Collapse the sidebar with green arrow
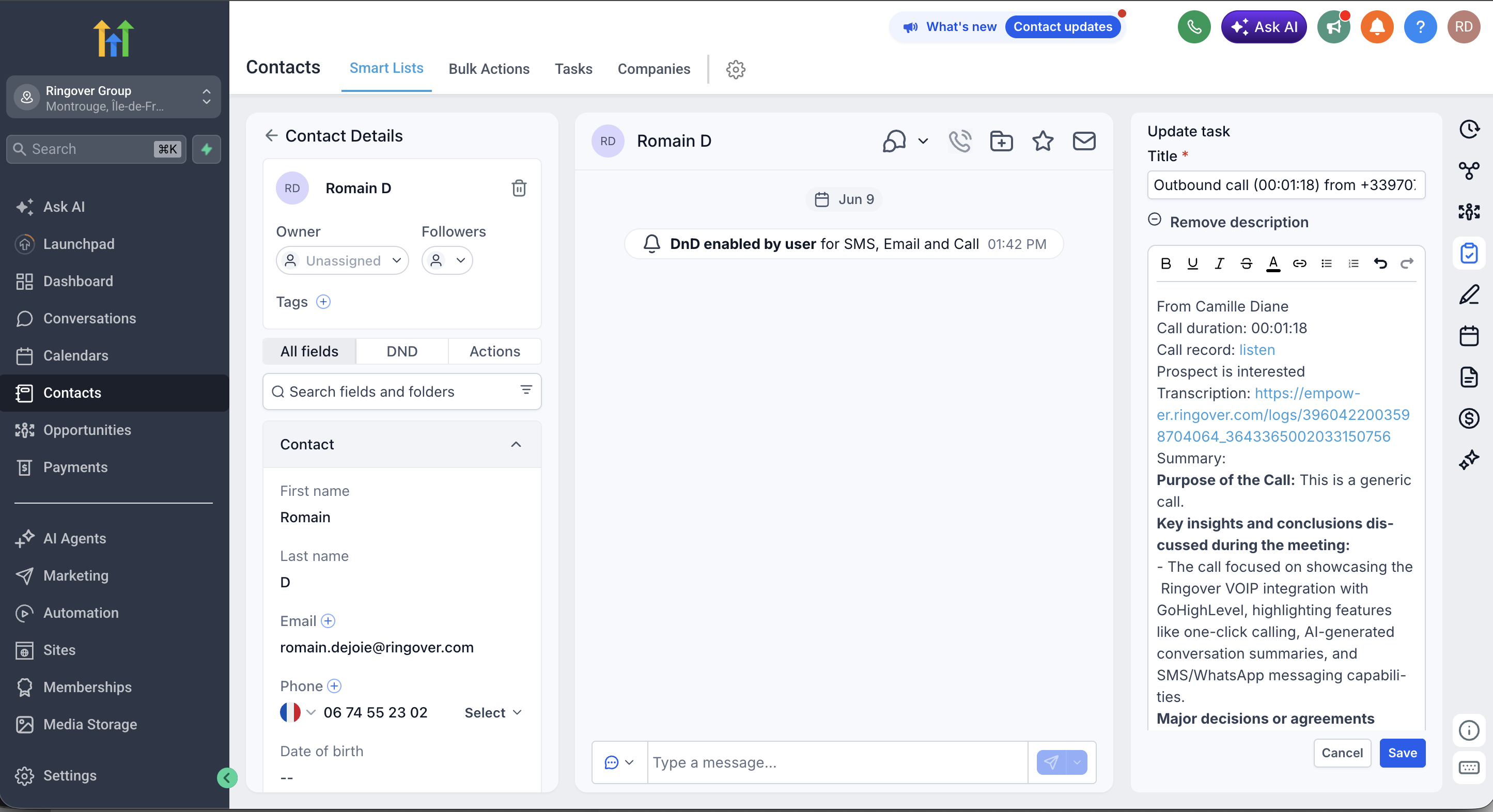The height and width of the screenshot is (812, 1493). [227, 778]
